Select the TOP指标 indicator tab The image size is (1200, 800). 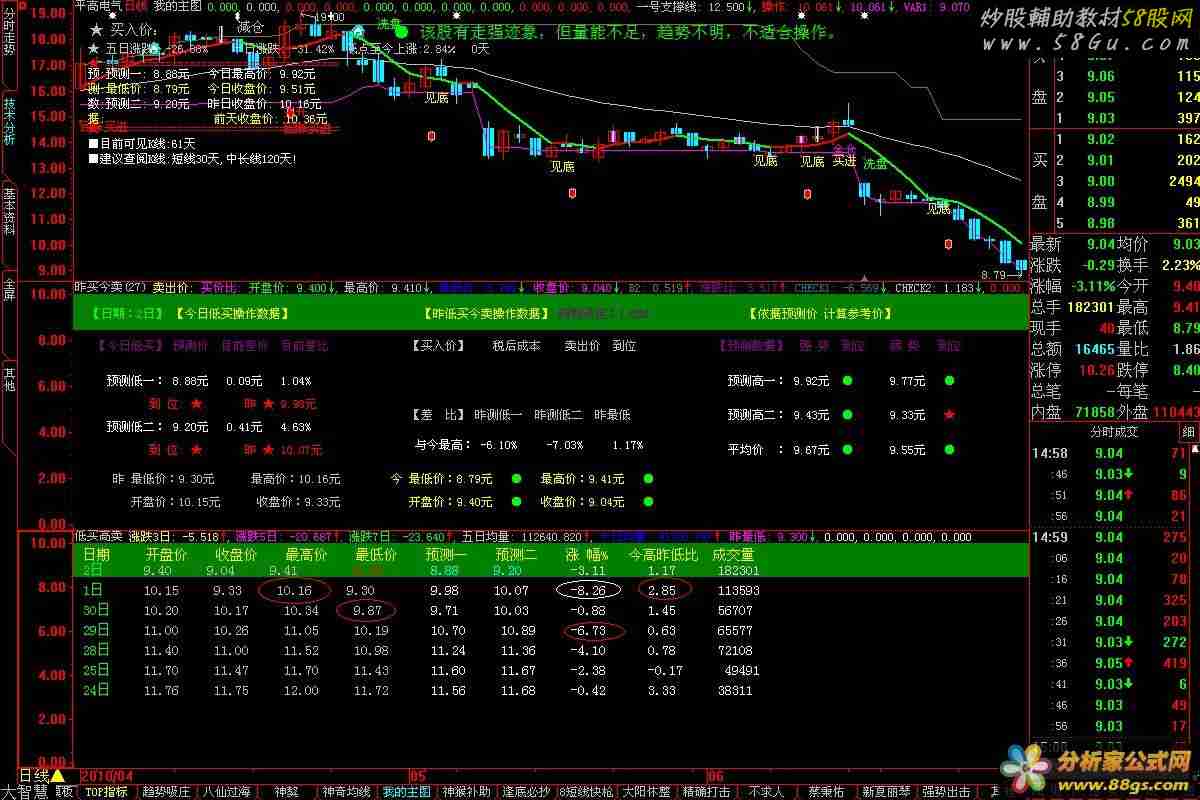[106, 792]
